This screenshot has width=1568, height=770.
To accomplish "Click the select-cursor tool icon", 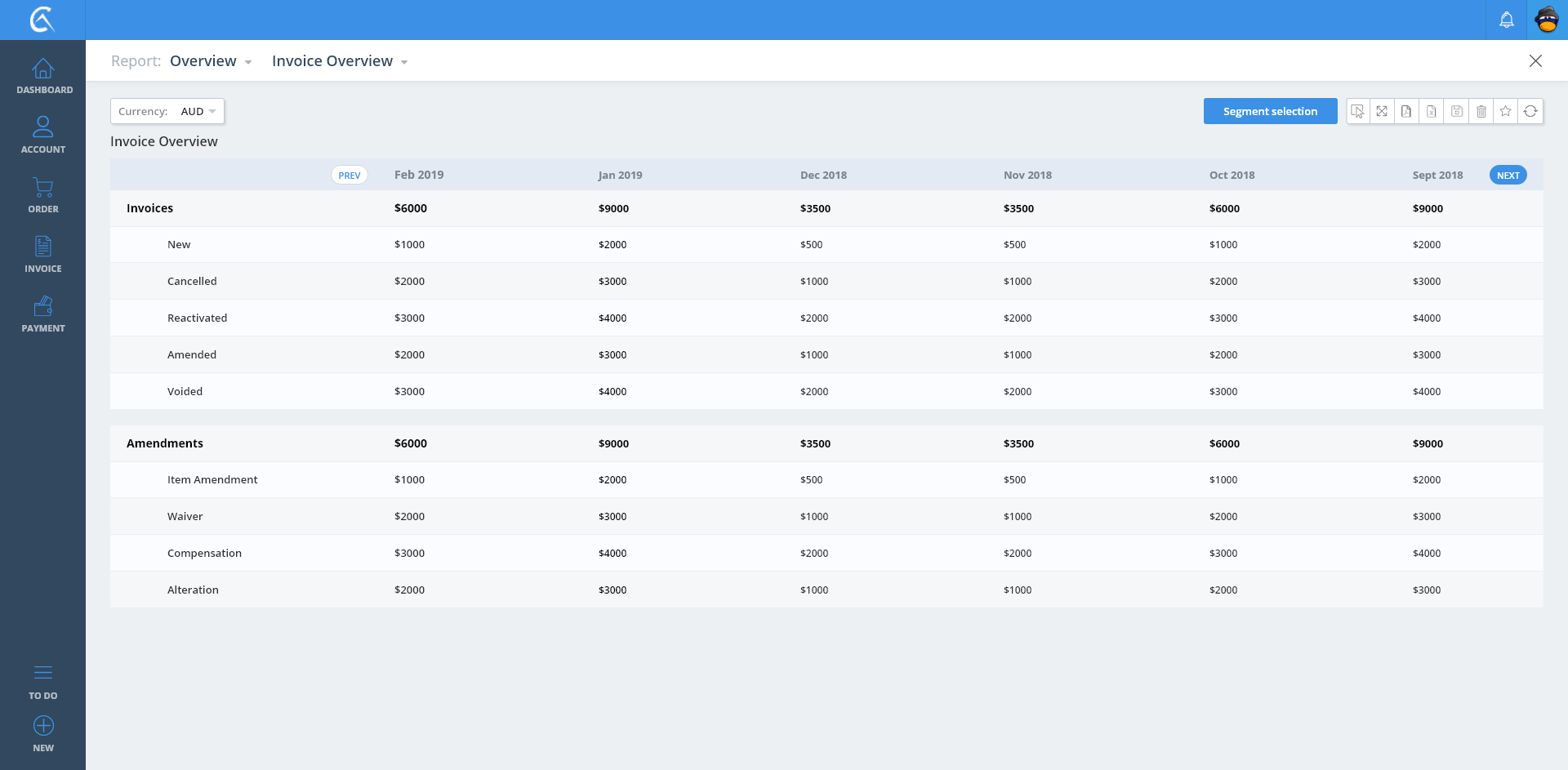I will click(x=1357, y=111).
